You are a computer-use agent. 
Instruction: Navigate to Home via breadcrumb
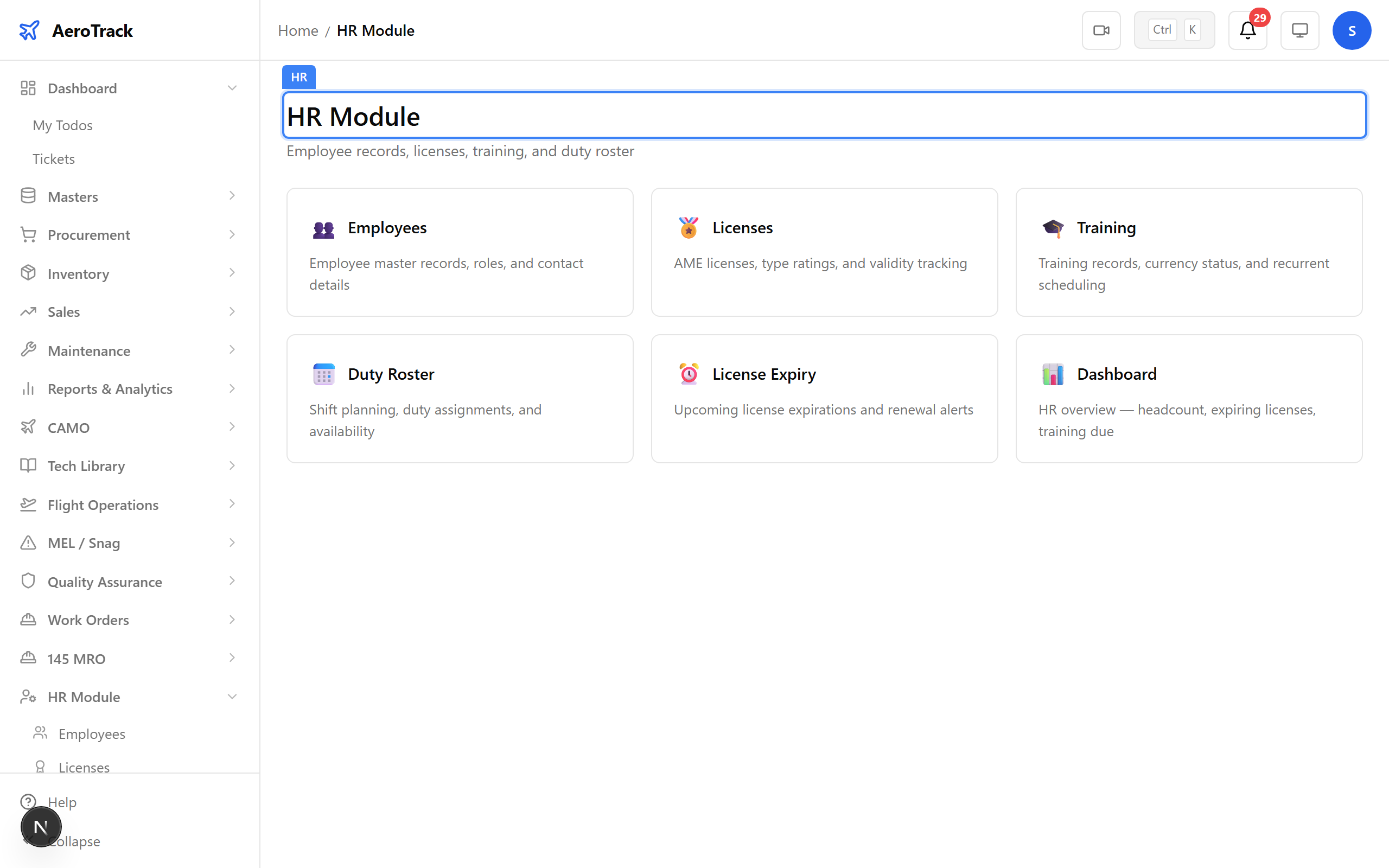click(x=298, y=30)
